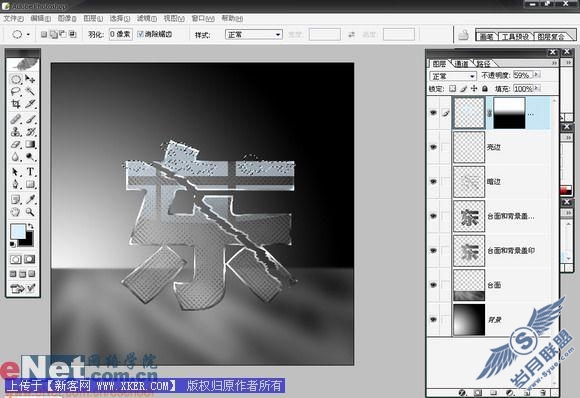580x398 pixels.
Task: Click the opacity value 59% field
Action: pos(523,75)
